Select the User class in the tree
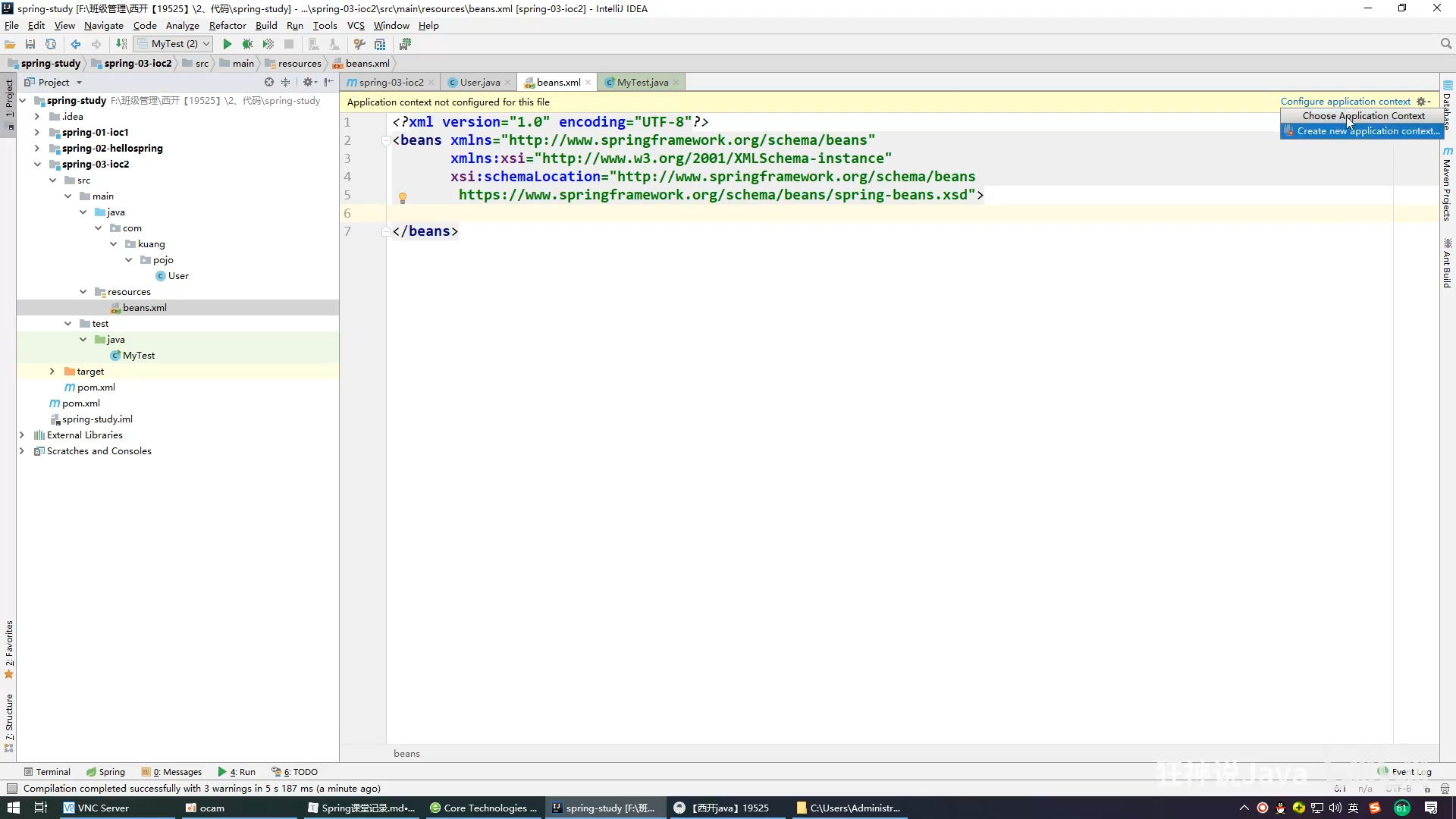 click(178, 276)
